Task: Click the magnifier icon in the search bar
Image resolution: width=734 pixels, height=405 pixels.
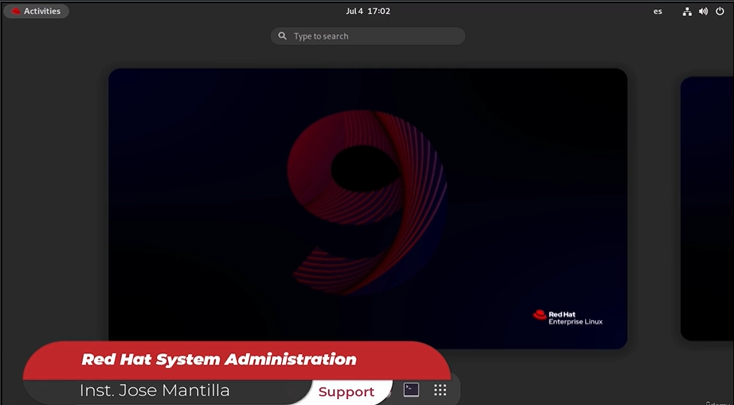Action: [282, 36]
